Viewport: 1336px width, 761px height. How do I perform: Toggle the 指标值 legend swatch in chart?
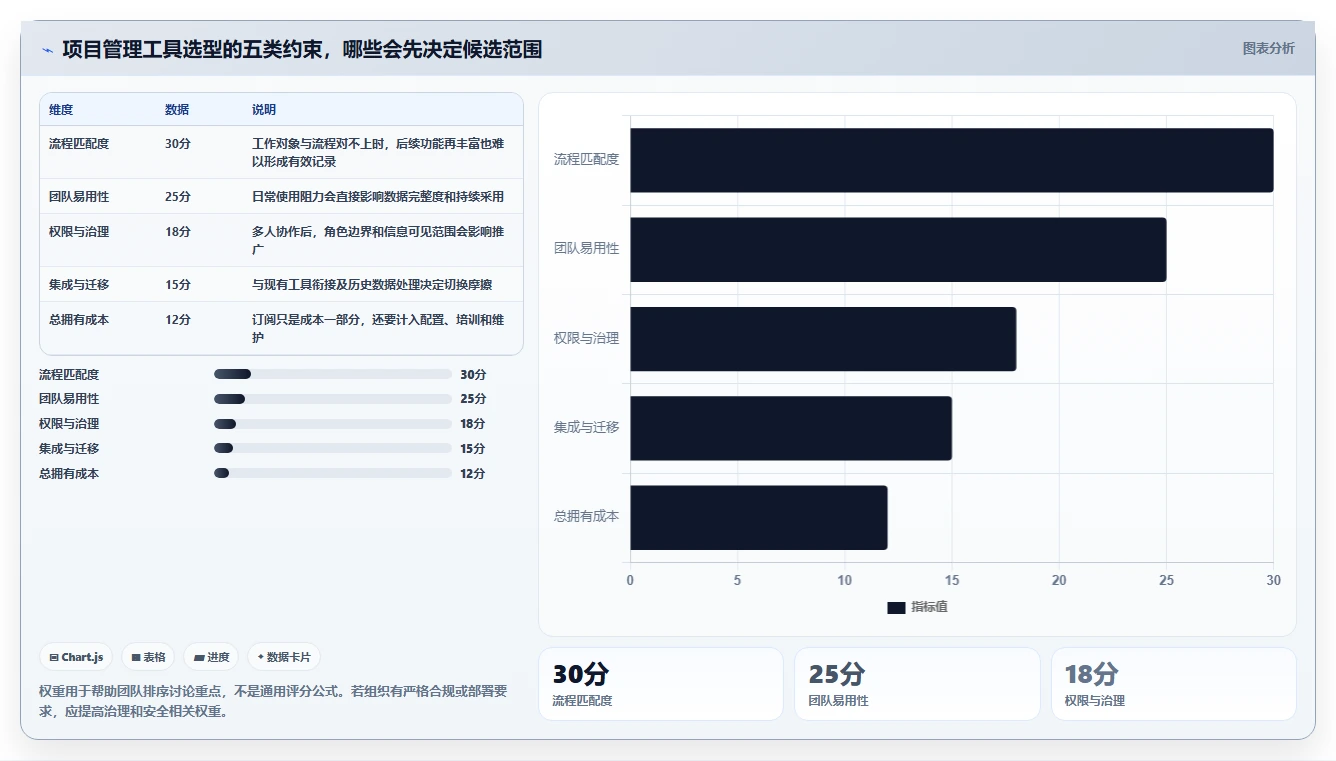896,607
